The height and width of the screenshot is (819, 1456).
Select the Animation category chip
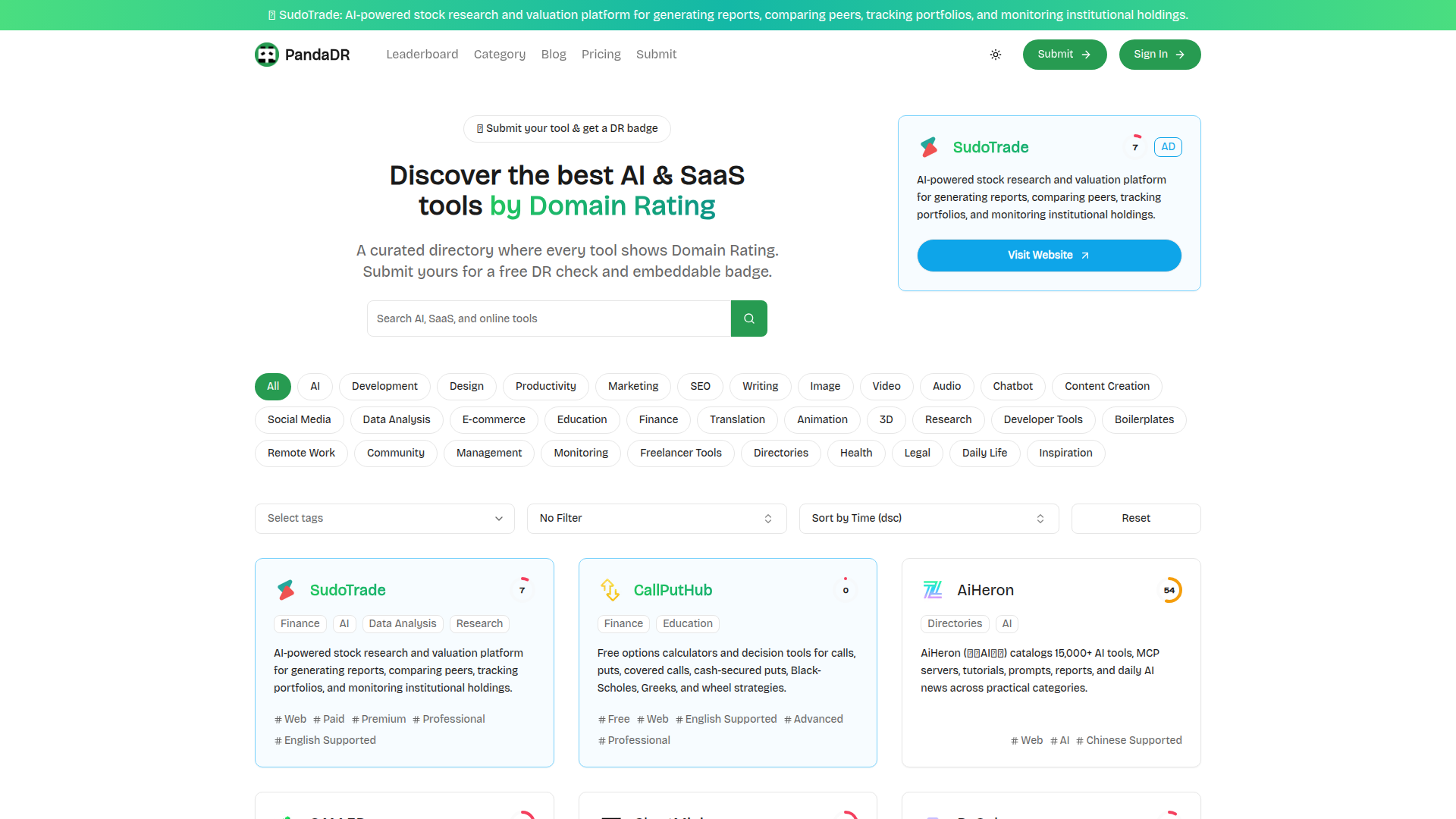pyautogui.click(x=823, y=420)
